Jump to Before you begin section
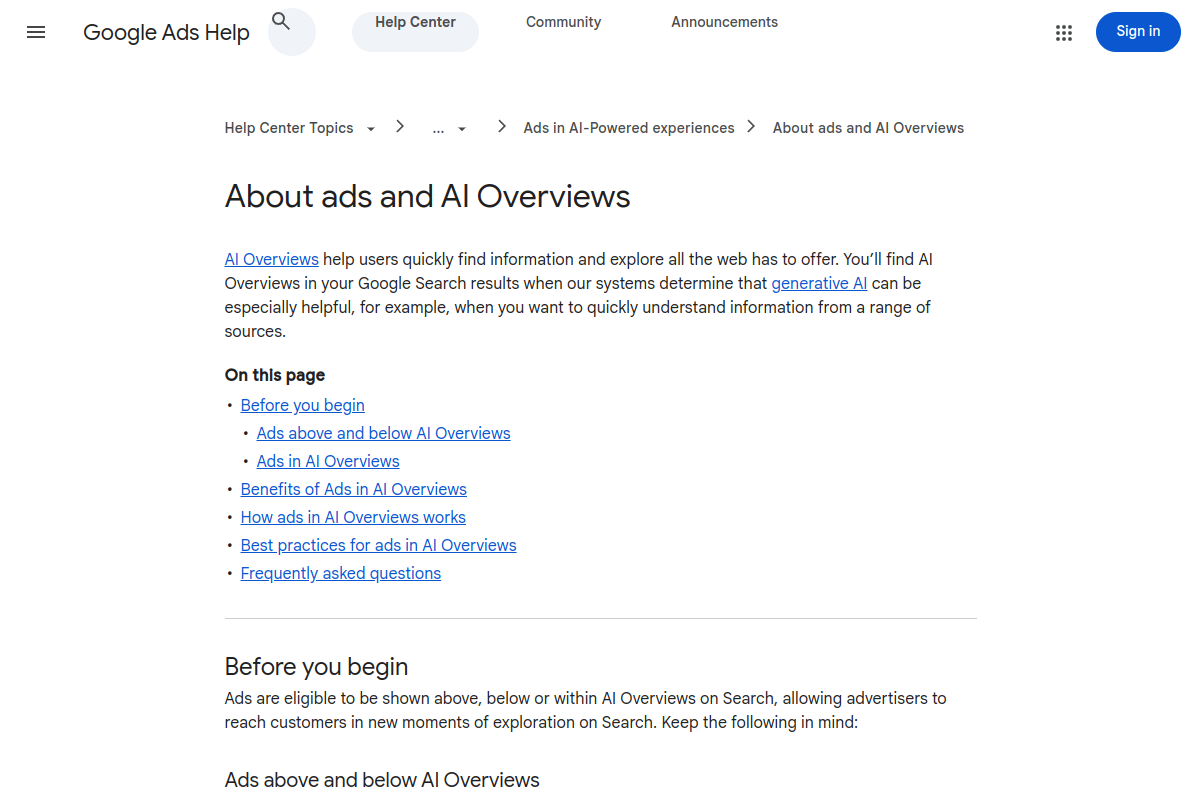The width and height of the screenshot is (1200, 800). (x=302, y=405)
